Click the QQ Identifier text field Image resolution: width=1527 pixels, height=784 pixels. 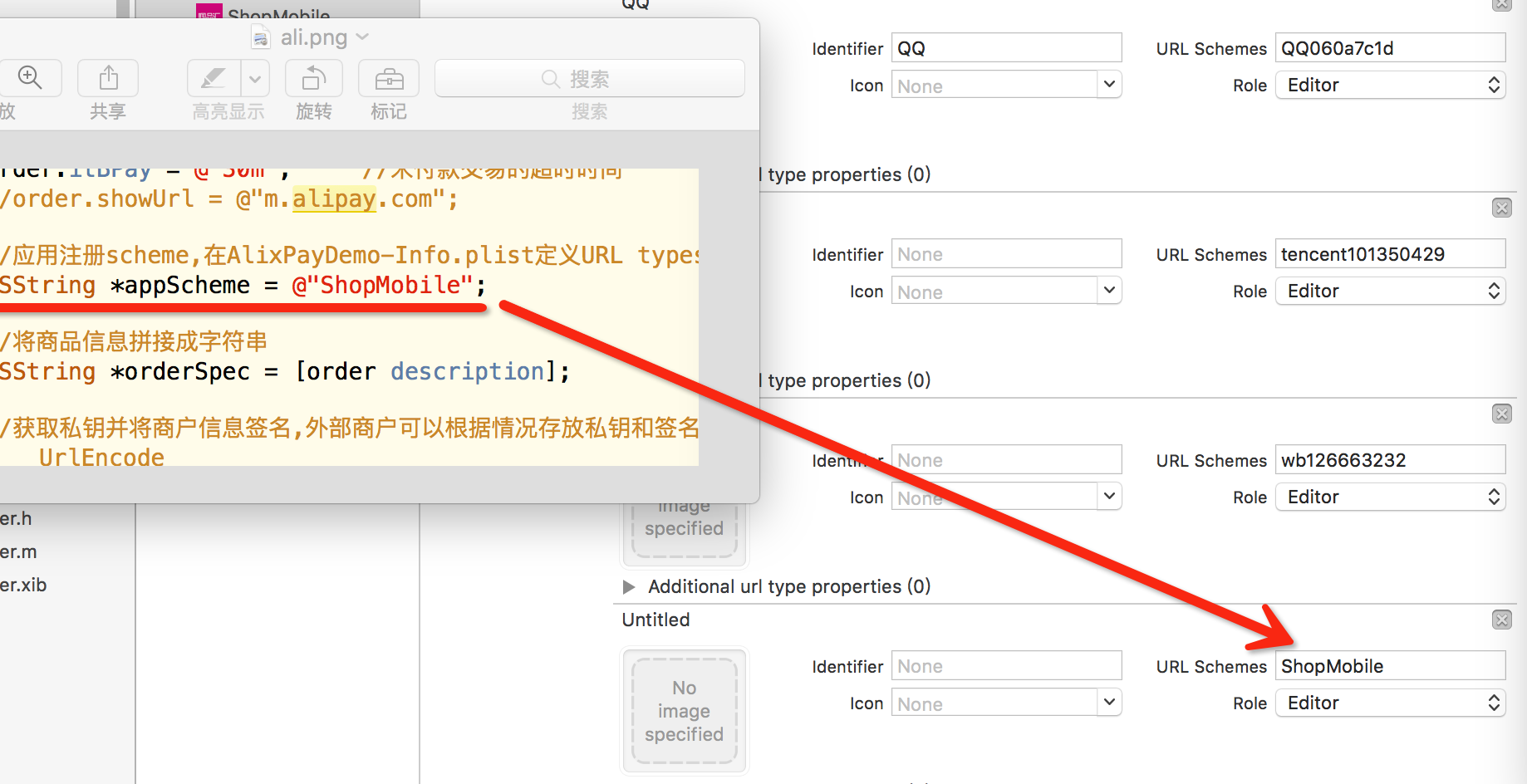pyautogui.click(x=1006, y=48)
